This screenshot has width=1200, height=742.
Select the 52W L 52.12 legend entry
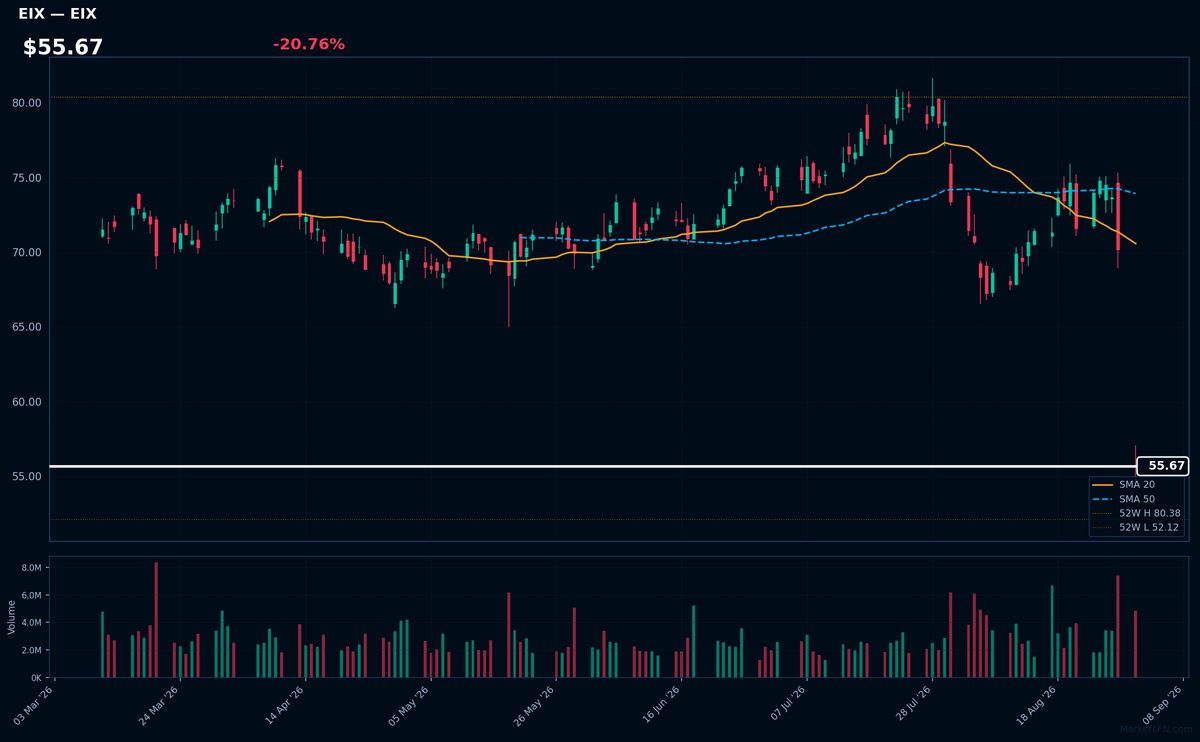(1138, 527)
